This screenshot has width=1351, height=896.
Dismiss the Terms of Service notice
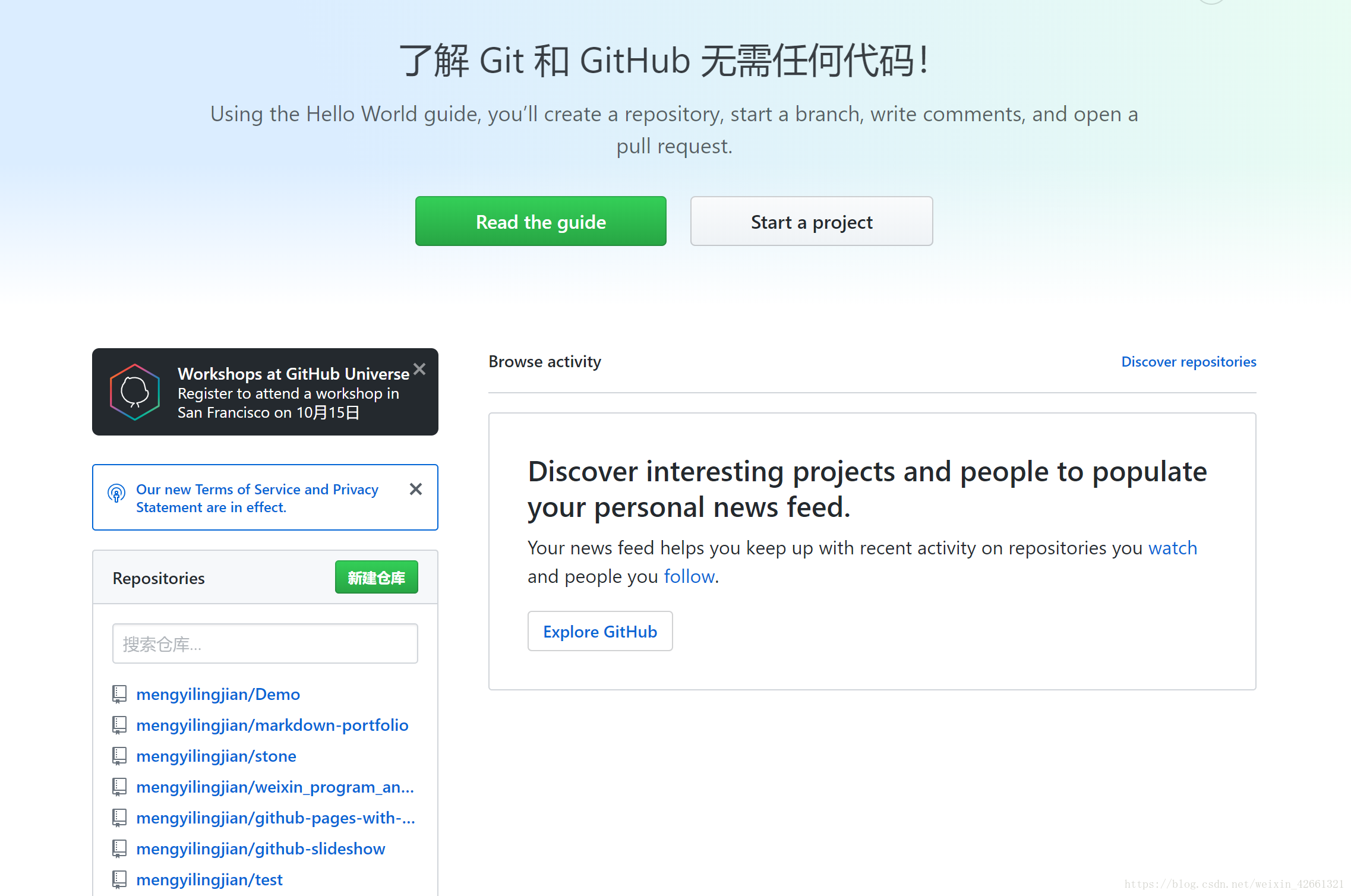click(416, 489)
